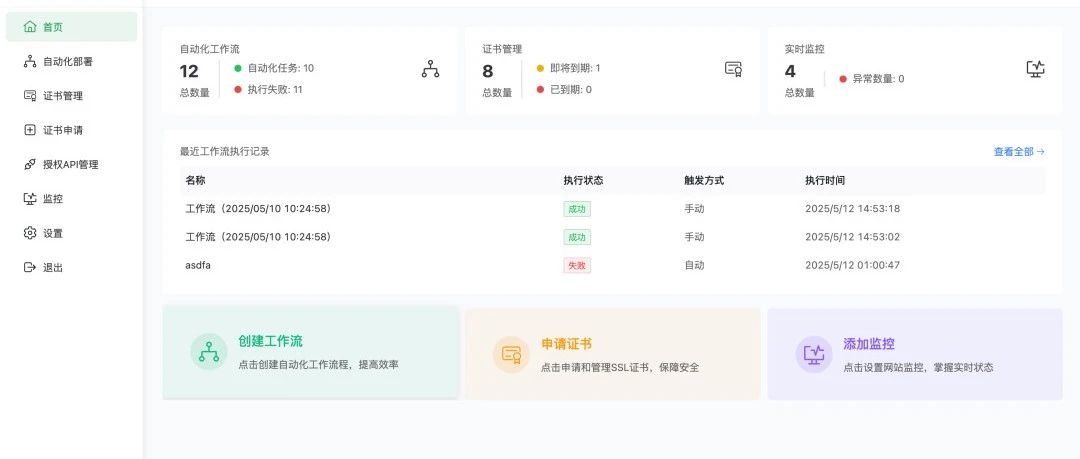Click the 证书申请 plus-box icon in sidebar
Viewport: 1080px width, 459px height.
tap(30, 130)
